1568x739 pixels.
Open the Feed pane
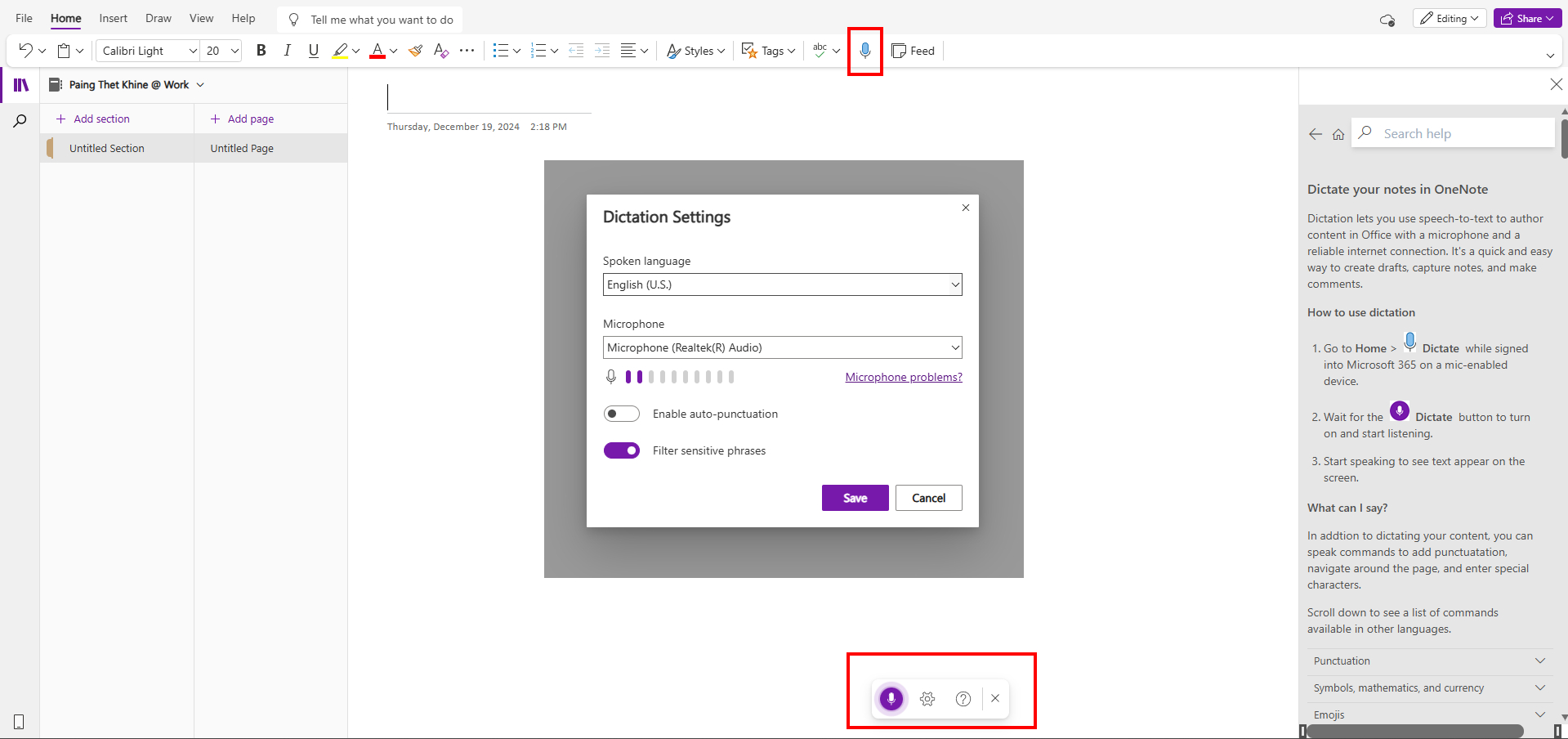click(x=914, y=51)
